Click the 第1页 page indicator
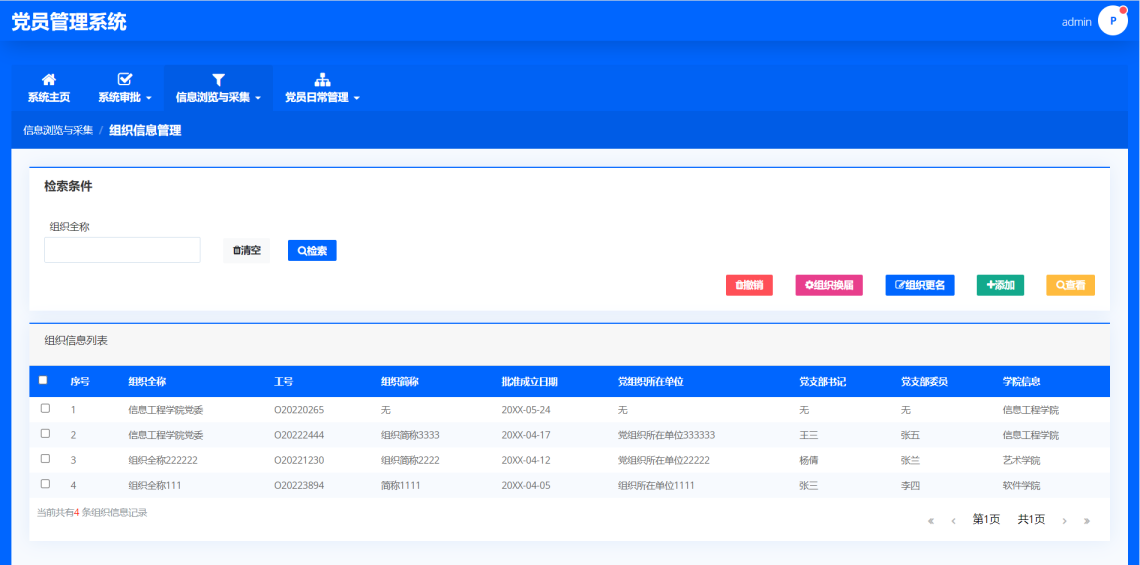 coord(987,519)
